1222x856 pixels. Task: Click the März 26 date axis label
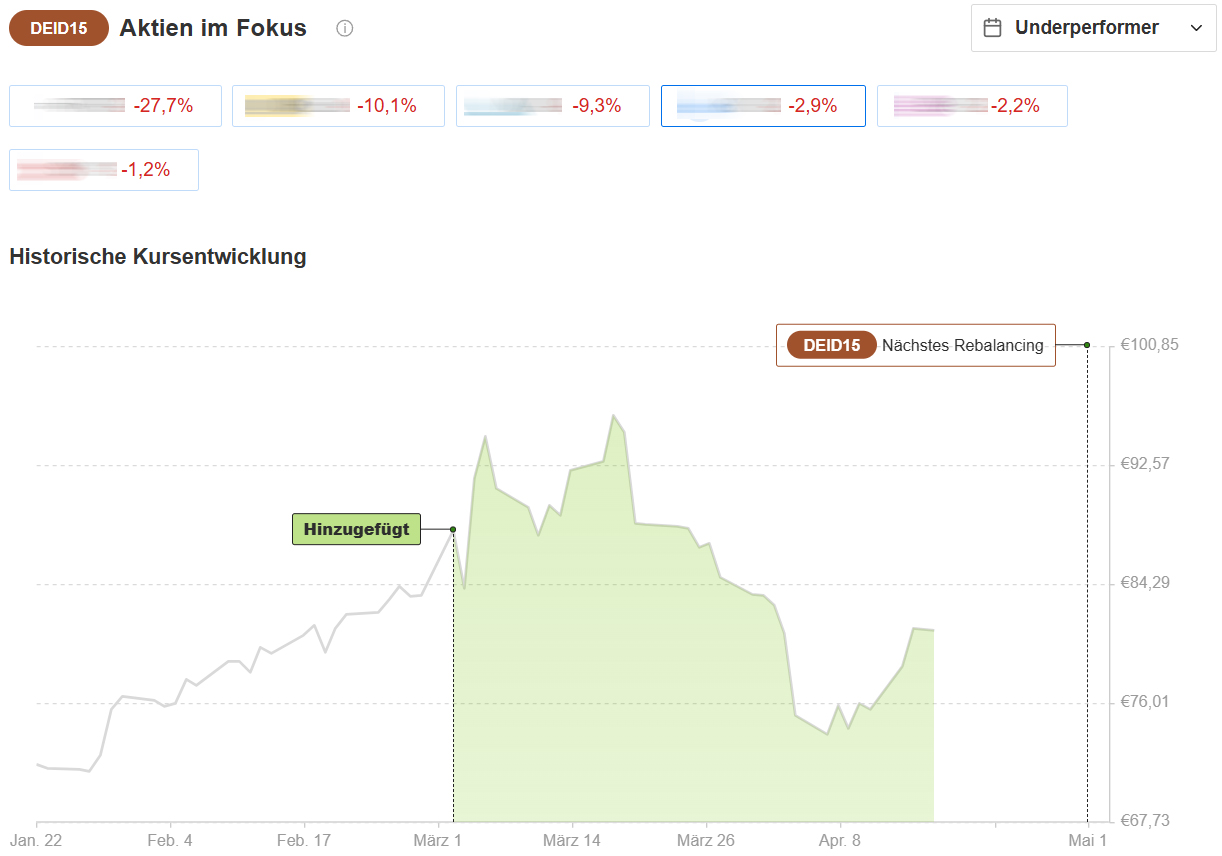(x=706, y=841)
